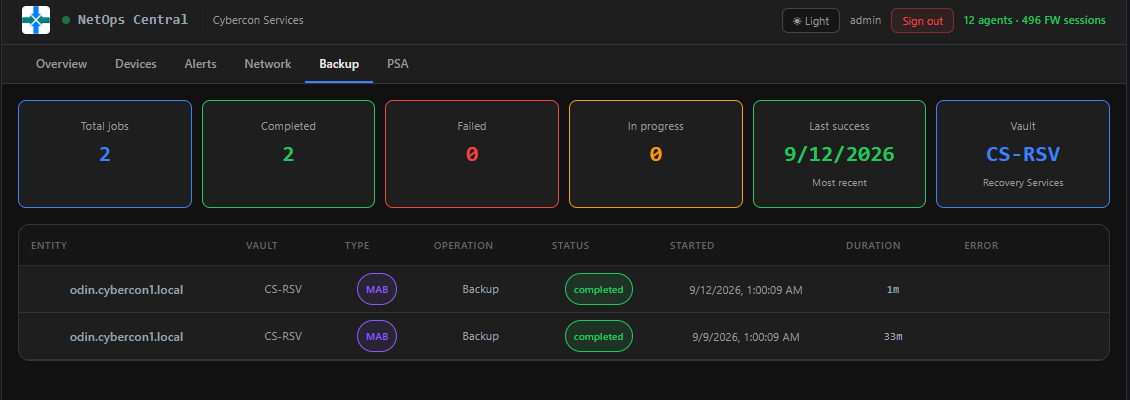This screenshot has height=400, width=1130.
Task: Select the PSA tab
Action: coord(398,63)
